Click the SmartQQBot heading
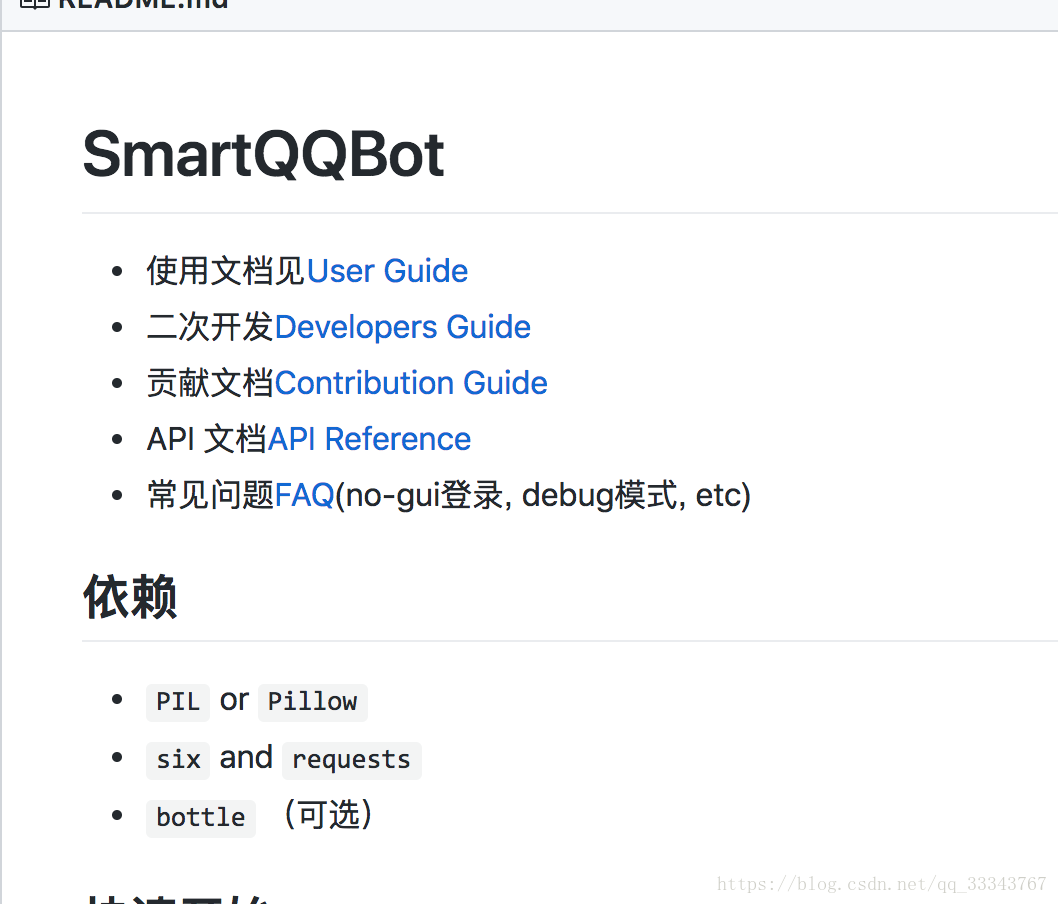The height and width of the screenshot is (904, 1058). point(263,155)
